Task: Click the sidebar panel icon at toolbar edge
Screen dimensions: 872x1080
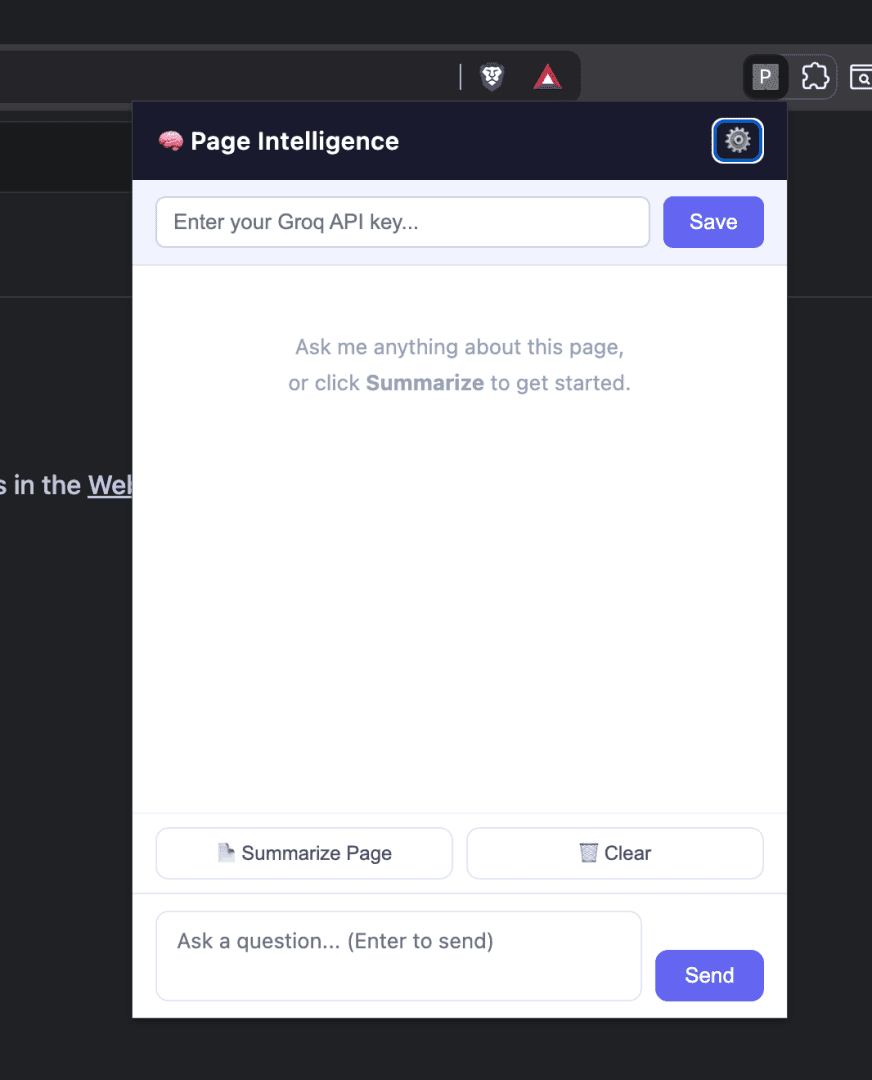Action: point(861,77)
